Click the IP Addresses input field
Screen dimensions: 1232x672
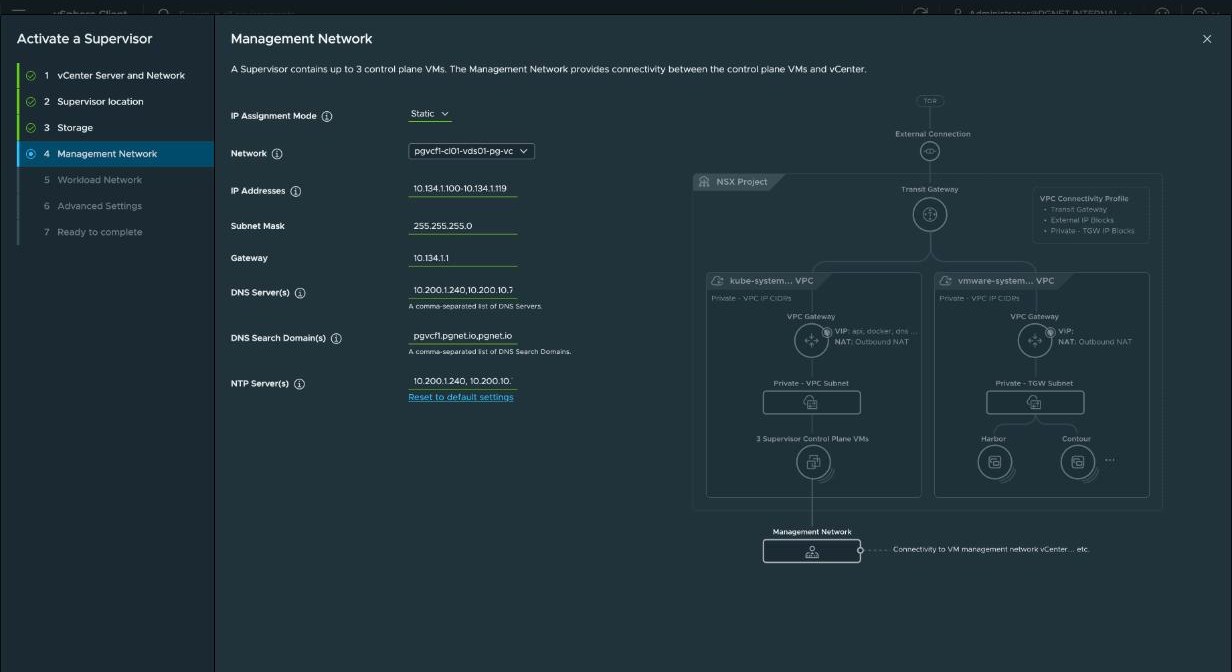463,188
